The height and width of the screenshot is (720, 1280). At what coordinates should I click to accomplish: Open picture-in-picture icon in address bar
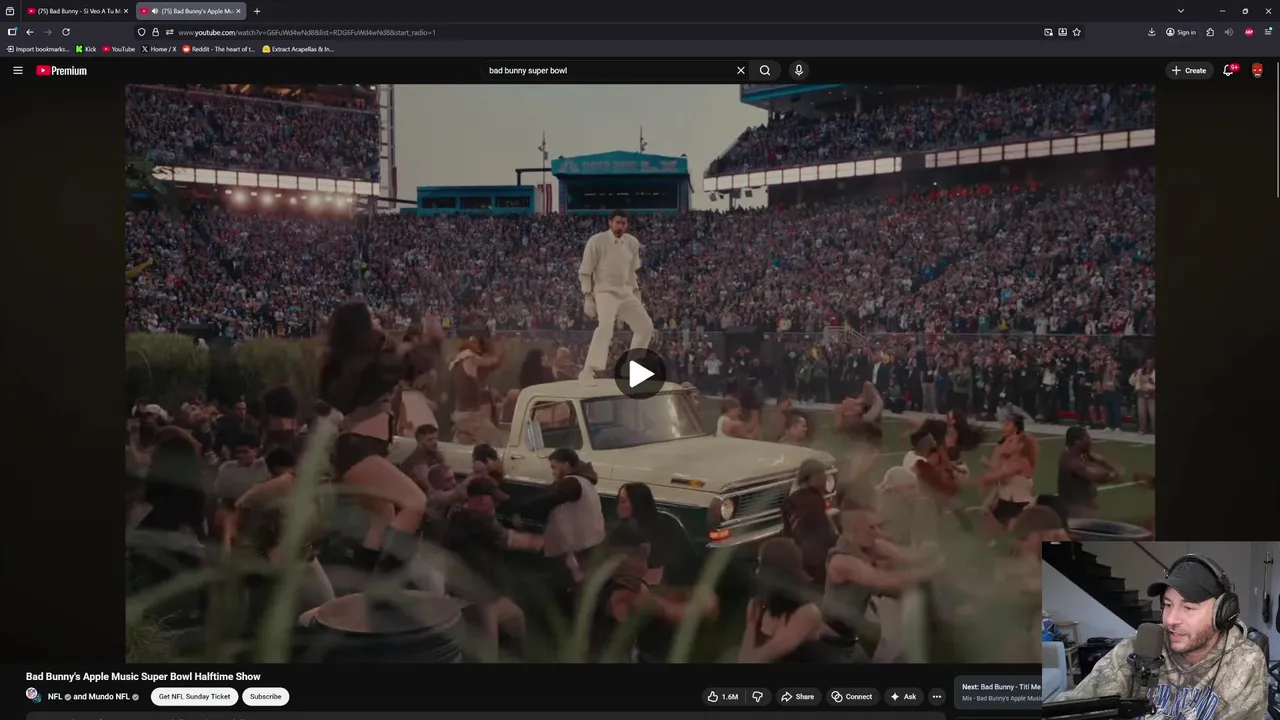(x=1048, y=32)
